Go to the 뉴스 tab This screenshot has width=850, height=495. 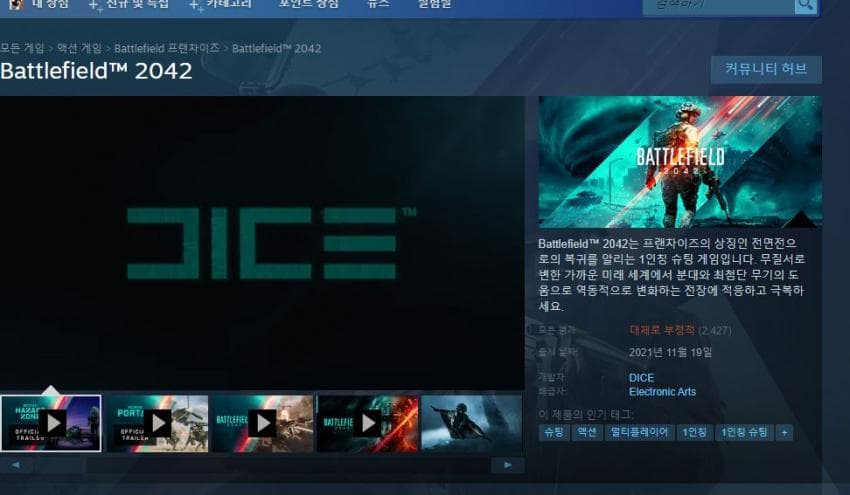click(378, 5)
